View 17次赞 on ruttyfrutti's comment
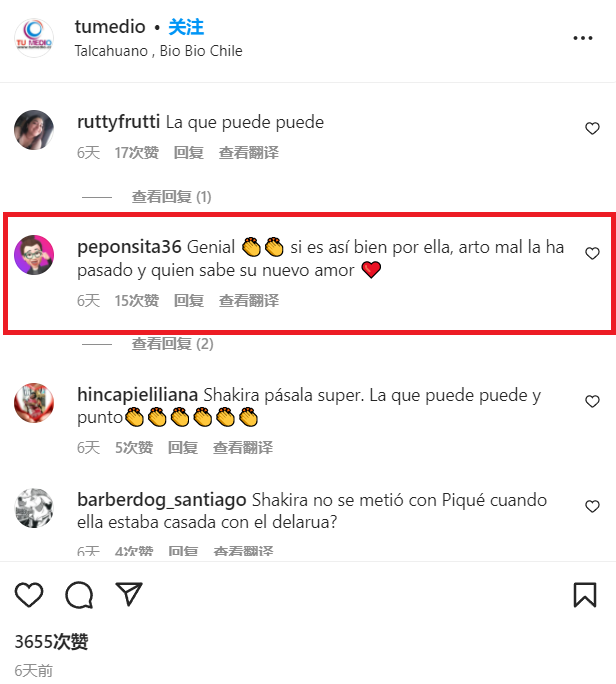Image resolution: width=616 pixels, height=684 pixels. [x=137, y=153]
